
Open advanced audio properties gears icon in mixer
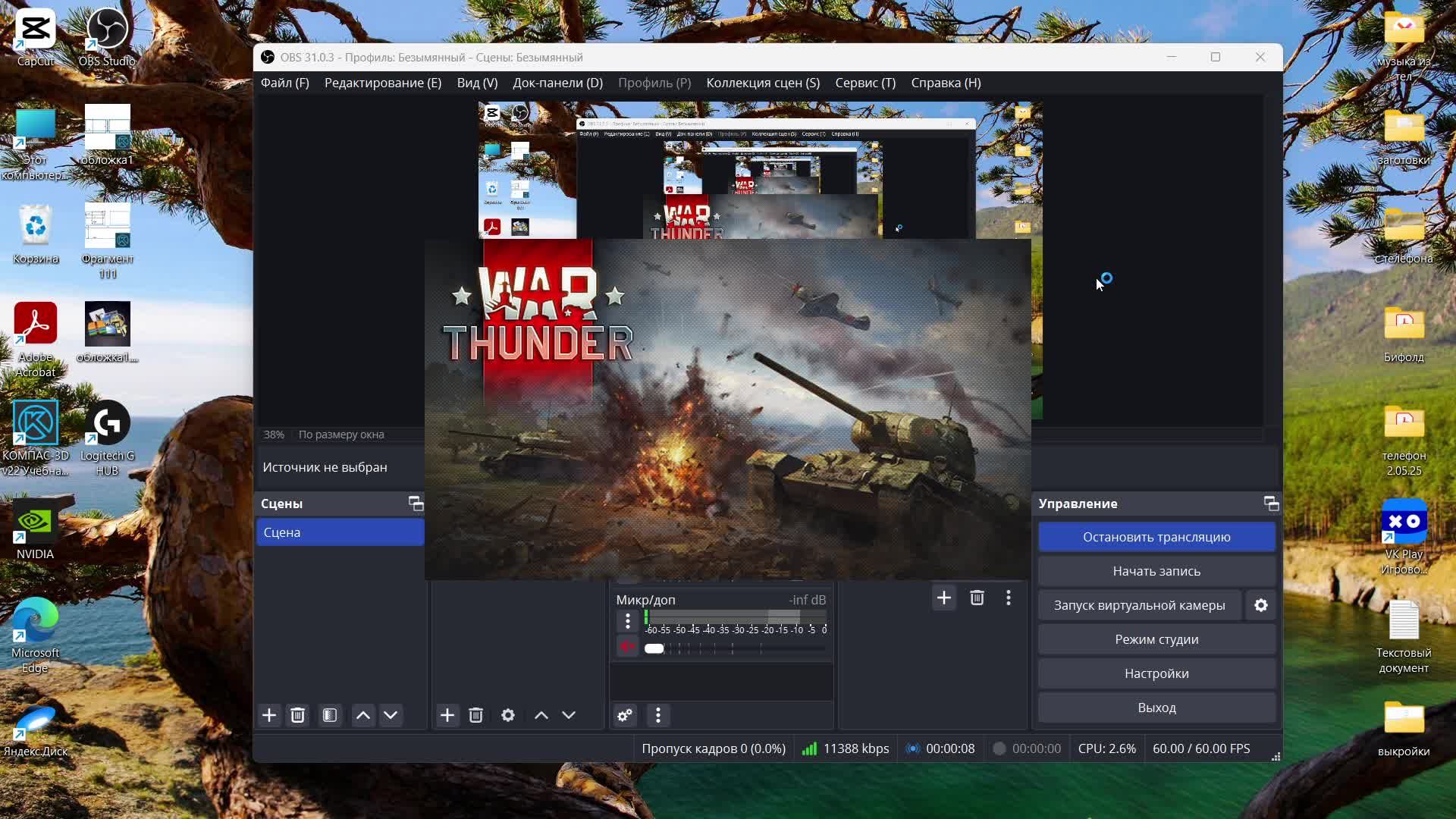[x=625, y=715]
